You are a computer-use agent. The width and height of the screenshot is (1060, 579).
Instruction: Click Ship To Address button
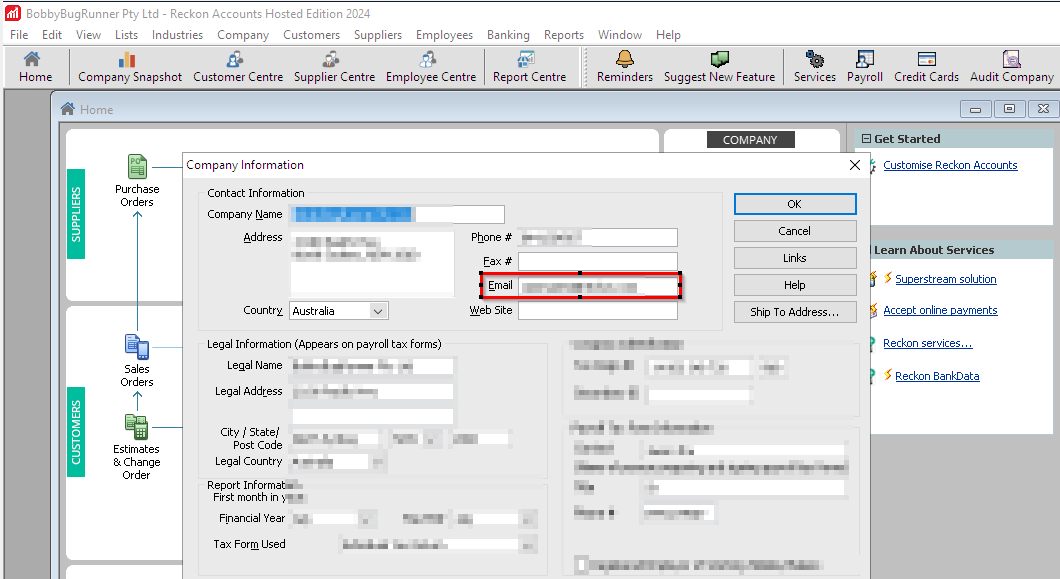(x=795, y=312)
